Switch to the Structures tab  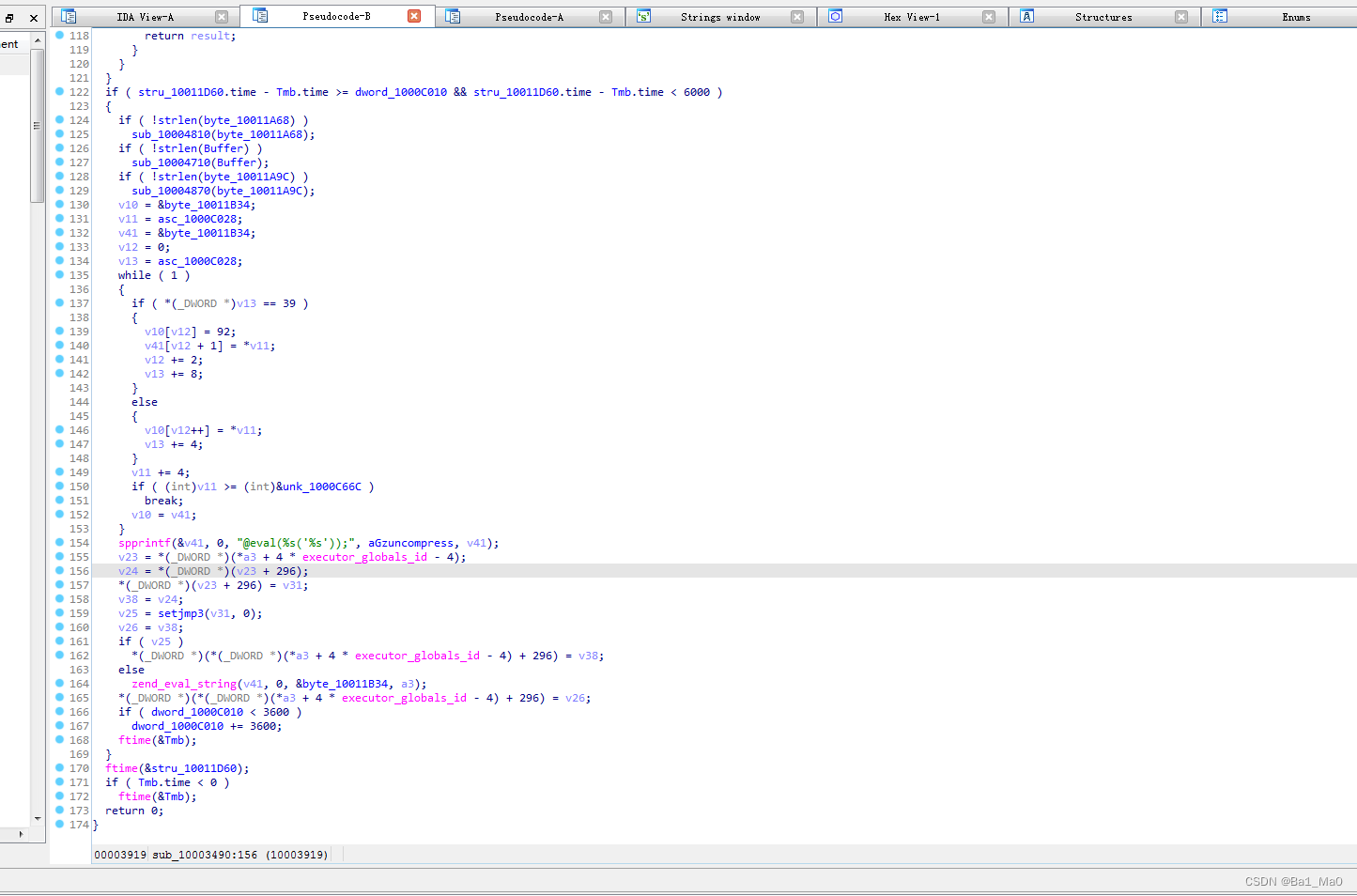tap(1103, 17)
